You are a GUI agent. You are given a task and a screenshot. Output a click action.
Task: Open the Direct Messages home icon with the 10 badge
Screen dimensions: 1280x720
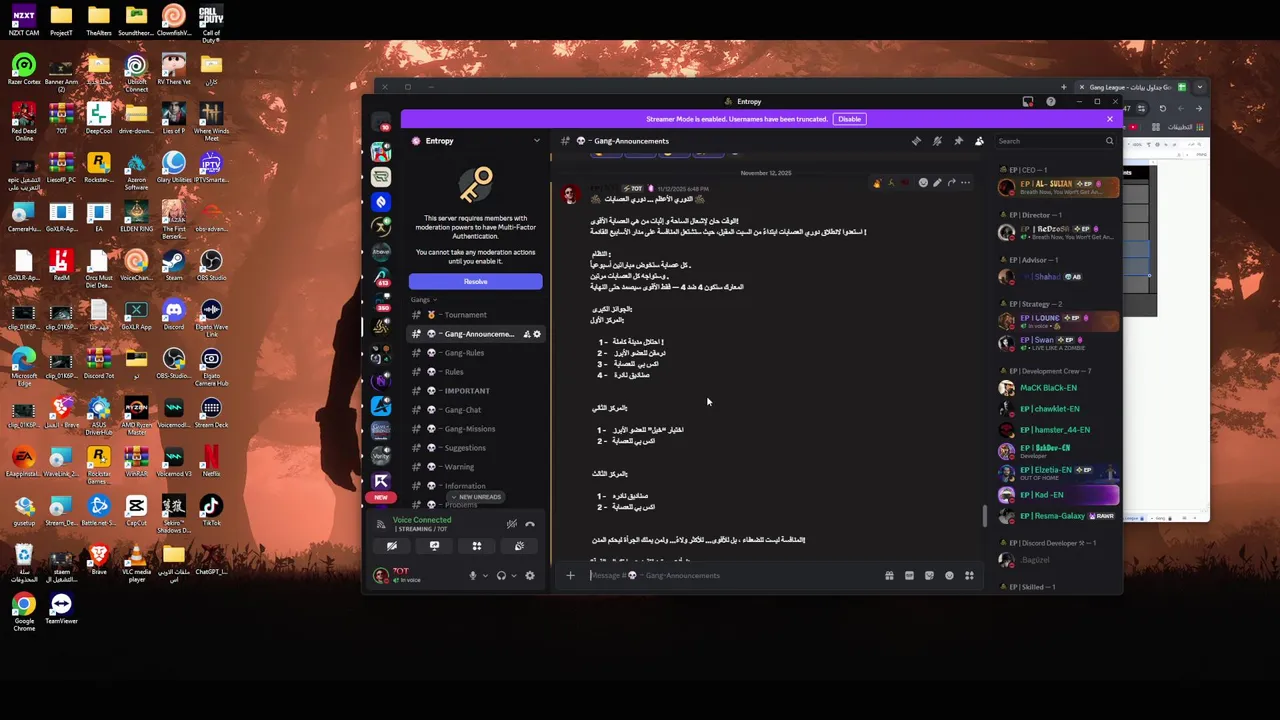point(381,122)
